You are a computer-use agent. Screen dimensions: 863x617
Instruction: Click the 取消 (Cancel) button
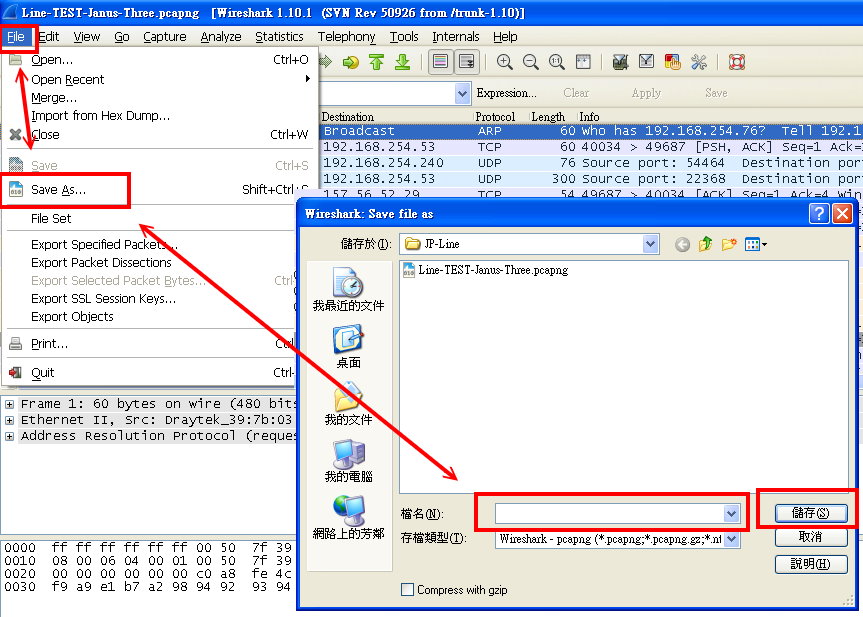click(811, 538)
